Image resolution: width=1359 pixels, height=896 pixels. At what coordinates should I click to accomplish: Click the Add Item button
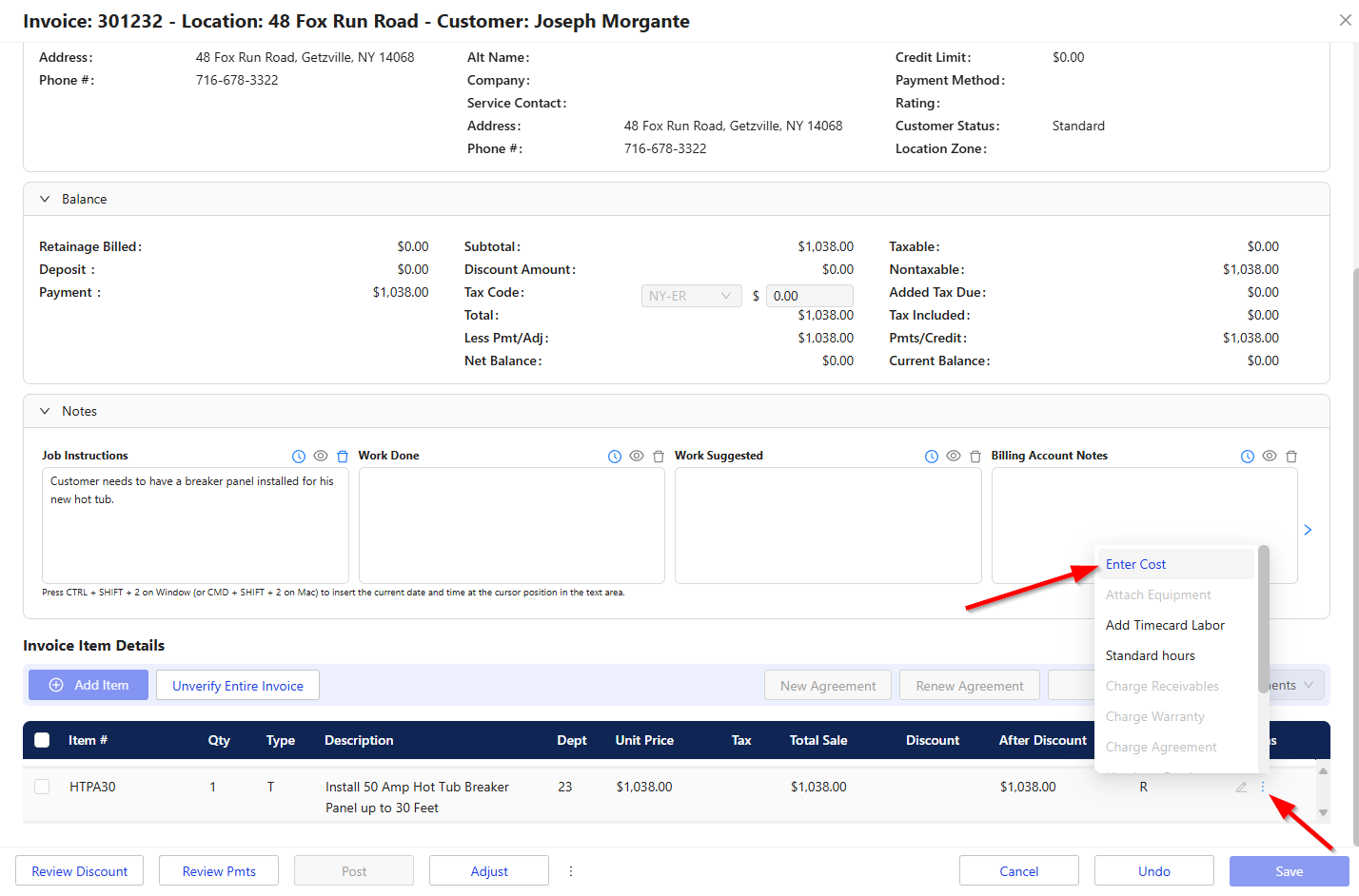point(89,685)
